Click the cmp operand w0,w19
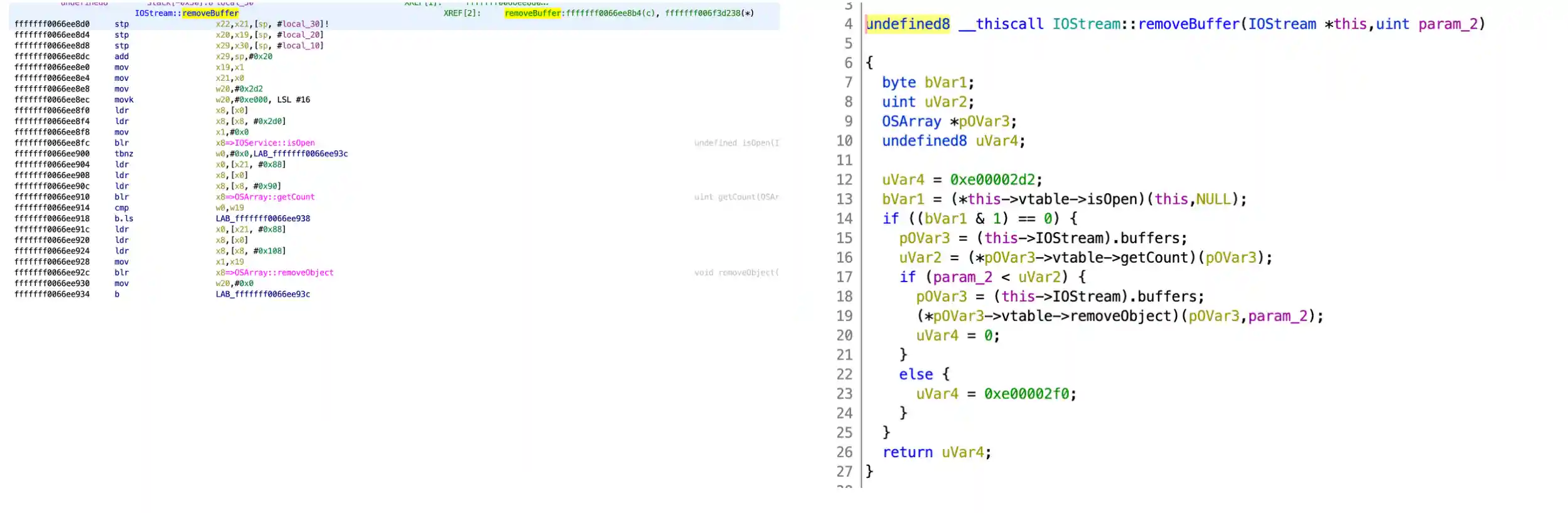Viewport: 1568px width, 513px height. click(230, 208)
